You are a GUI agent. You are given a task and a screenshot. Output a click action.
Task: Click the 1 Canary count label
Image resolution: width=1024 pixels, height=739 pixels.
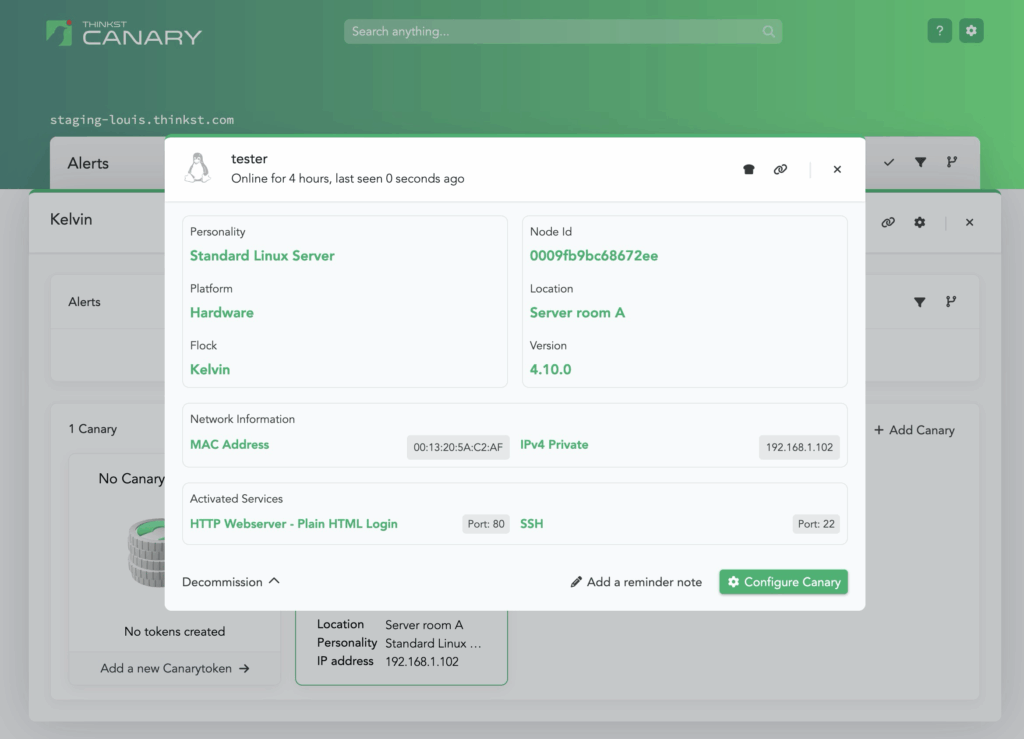click(93, 429)
